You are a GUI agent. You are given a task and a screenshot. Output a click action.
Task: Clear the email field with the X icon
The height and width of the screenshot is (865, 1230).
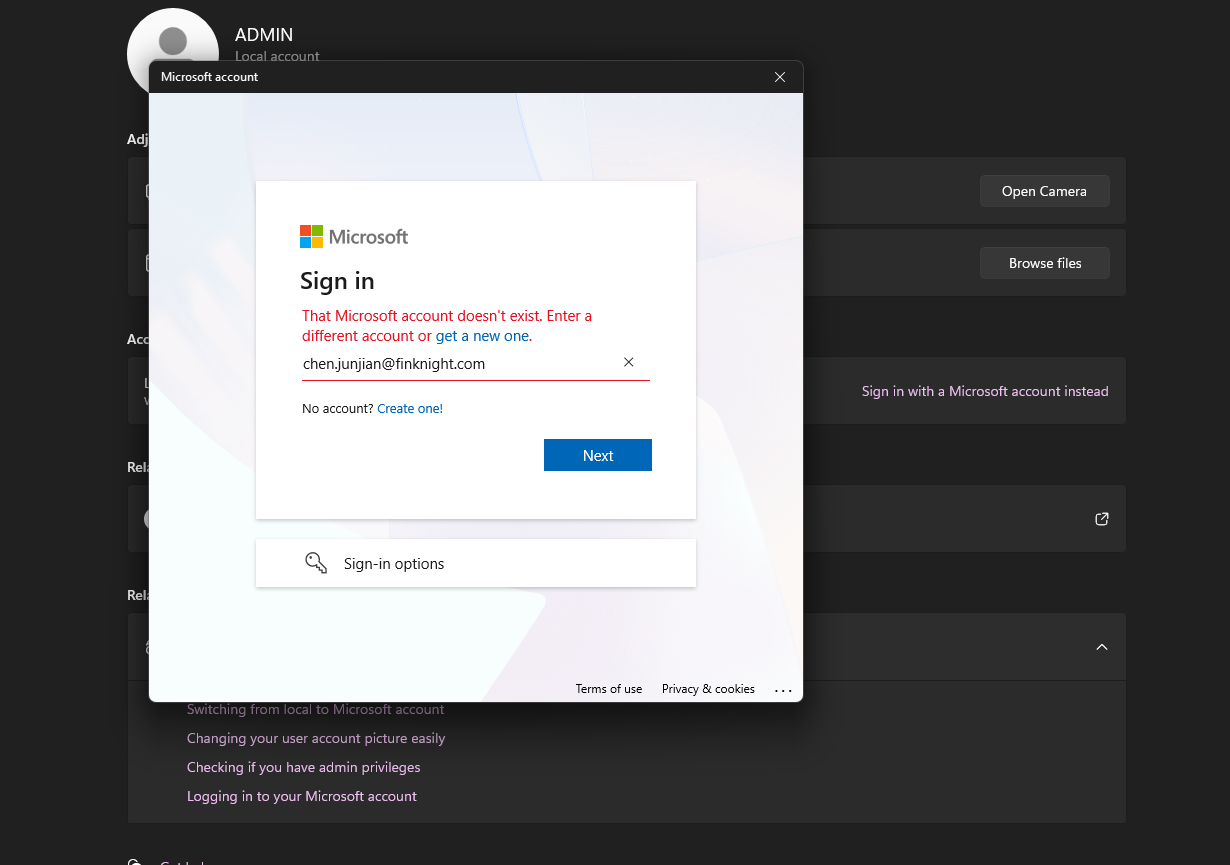coord(629,363)
